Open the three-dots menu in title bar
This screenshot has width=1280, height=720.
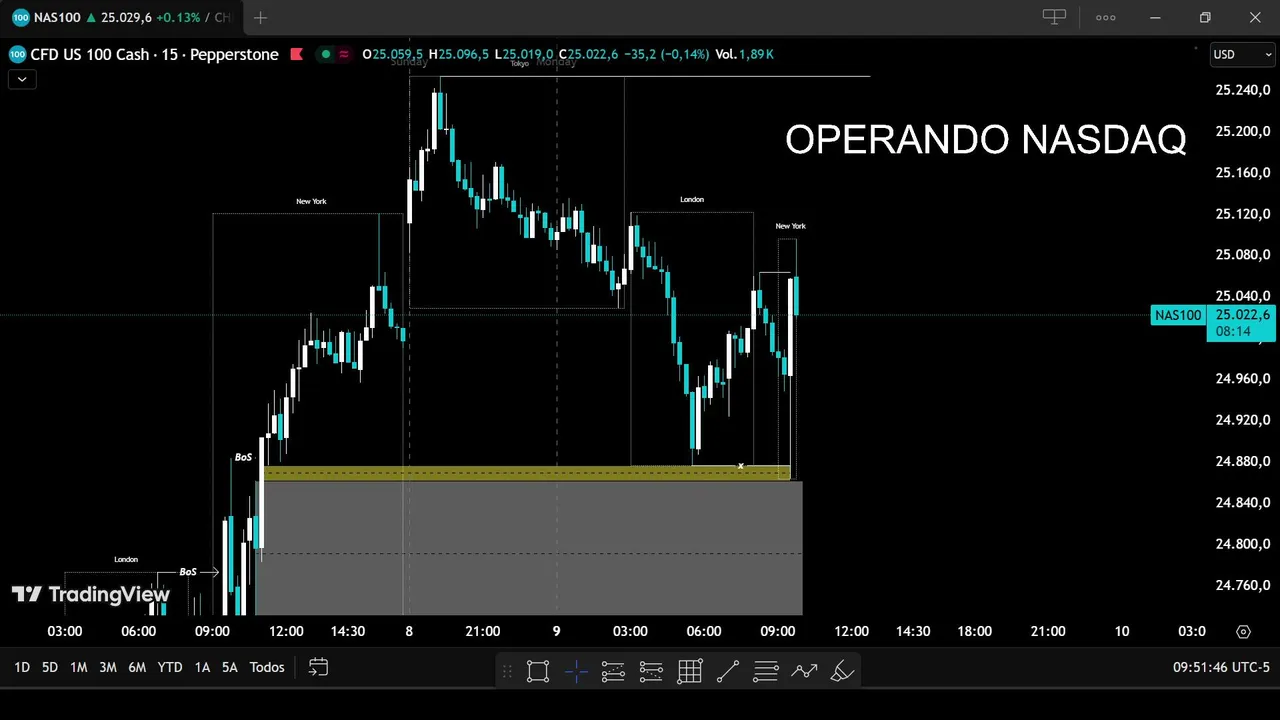tap(1105, 17)
